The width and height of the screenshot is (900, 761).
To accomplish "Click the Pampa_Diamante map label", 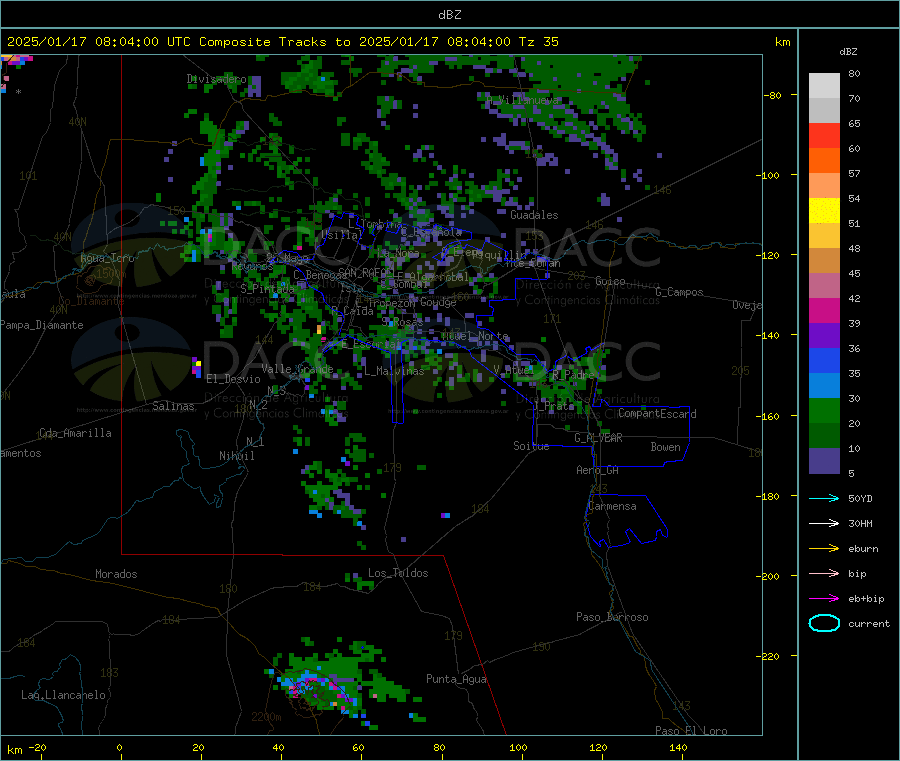I will click(42, 325).
